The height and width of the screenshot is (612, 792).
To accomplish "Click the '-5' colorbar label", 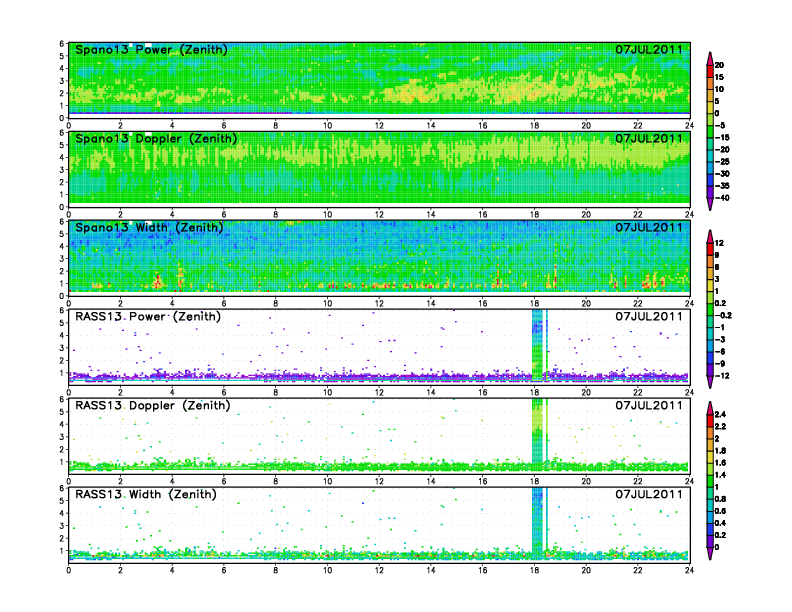I will coord(720,125).
